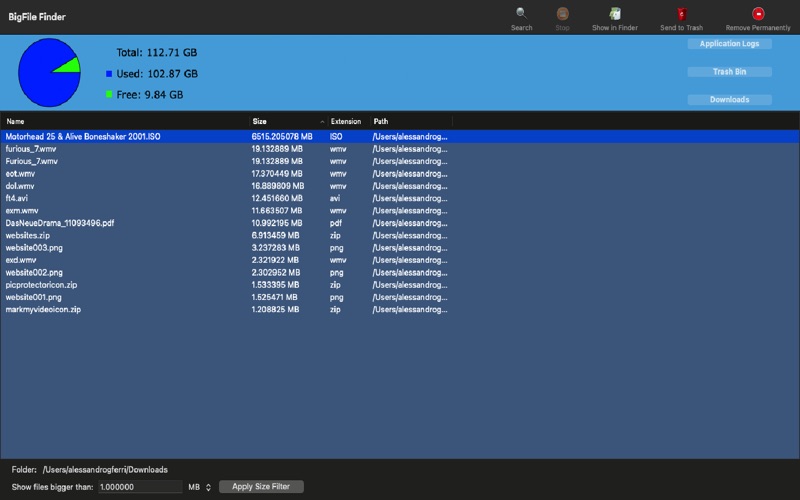
Task: Click the 17.370449 MB size cell
Action: click(277, 174)
